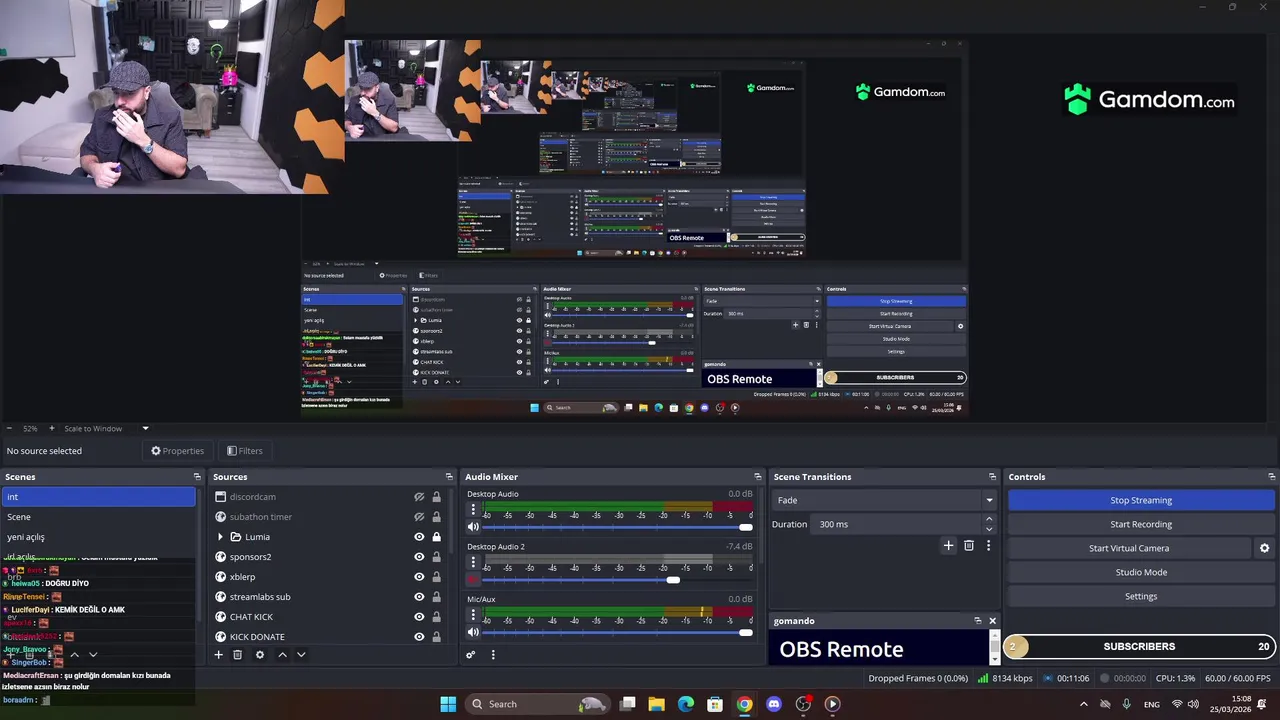Click Stop Streaming
Image resolution: width=1280 pixels, height=720 pixels.
pyautogui.click(x=1141, y=500)
